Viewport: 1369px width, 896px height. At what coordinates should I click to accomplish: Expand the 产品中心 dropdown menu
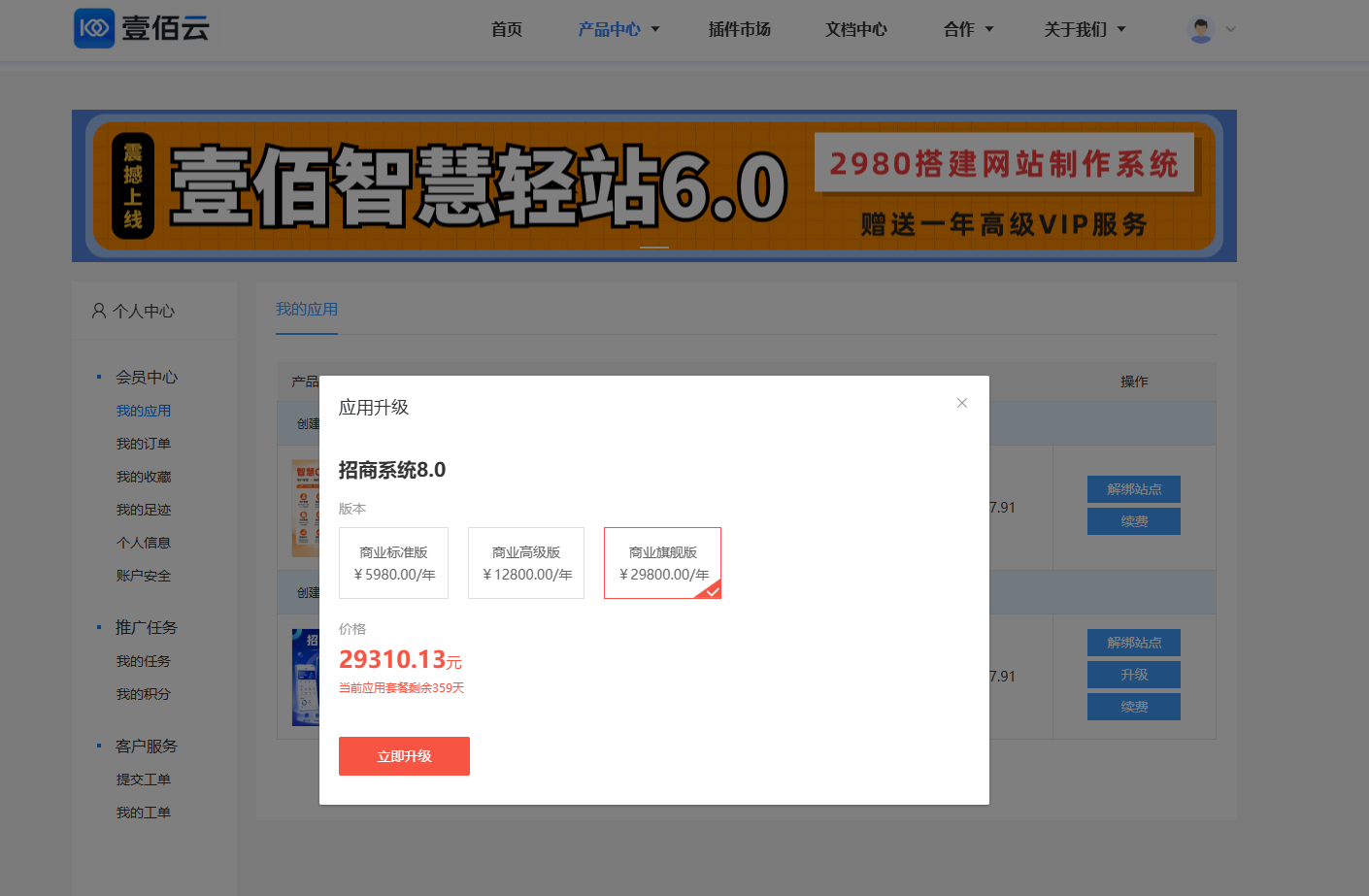(618, 29)
